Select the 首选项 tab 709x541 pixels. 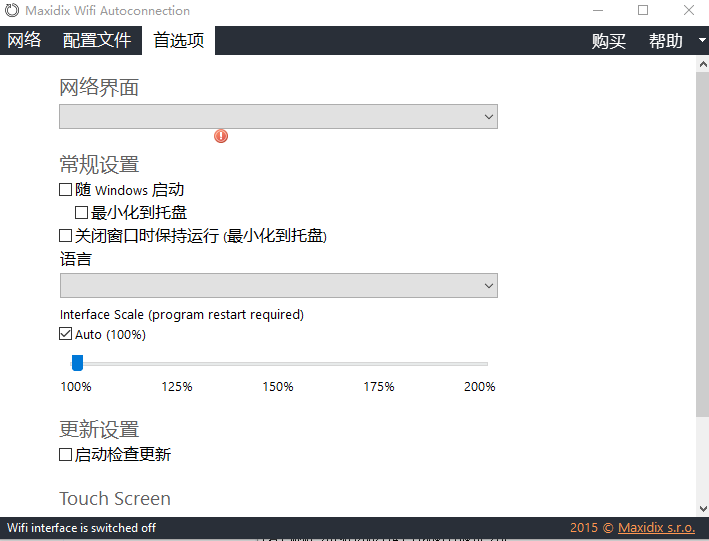(179, 41)
